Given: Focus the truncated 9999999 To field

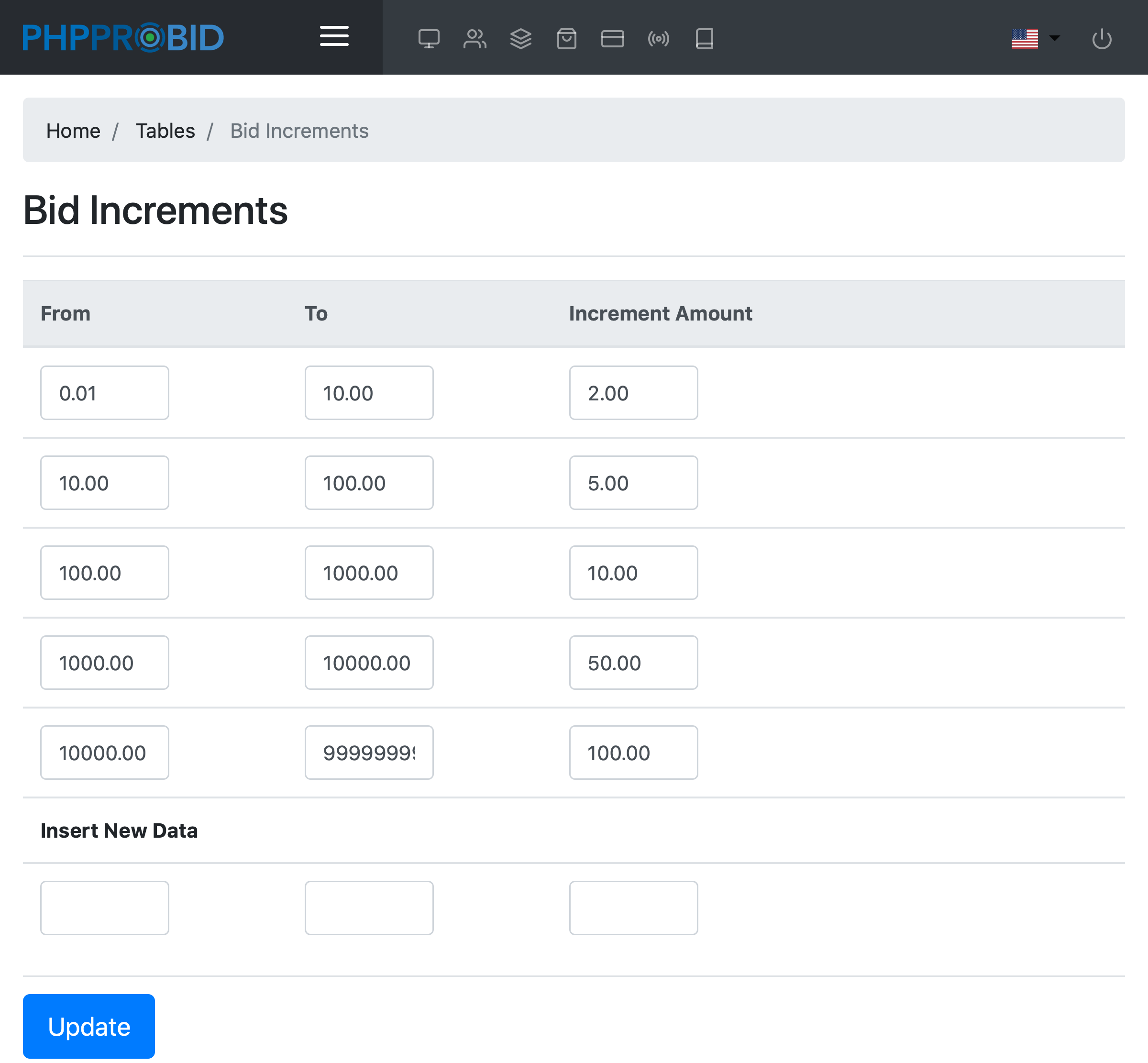Looking at the screenshot, I should click(x=369, y=753).
